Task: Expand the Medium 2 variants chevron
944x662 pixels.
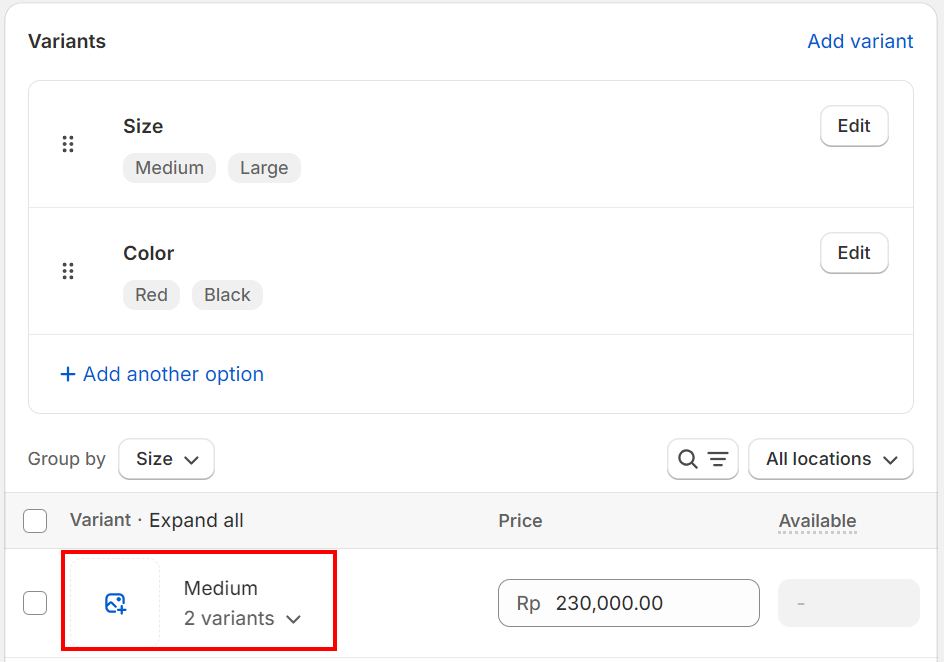Action: [294, 619]
